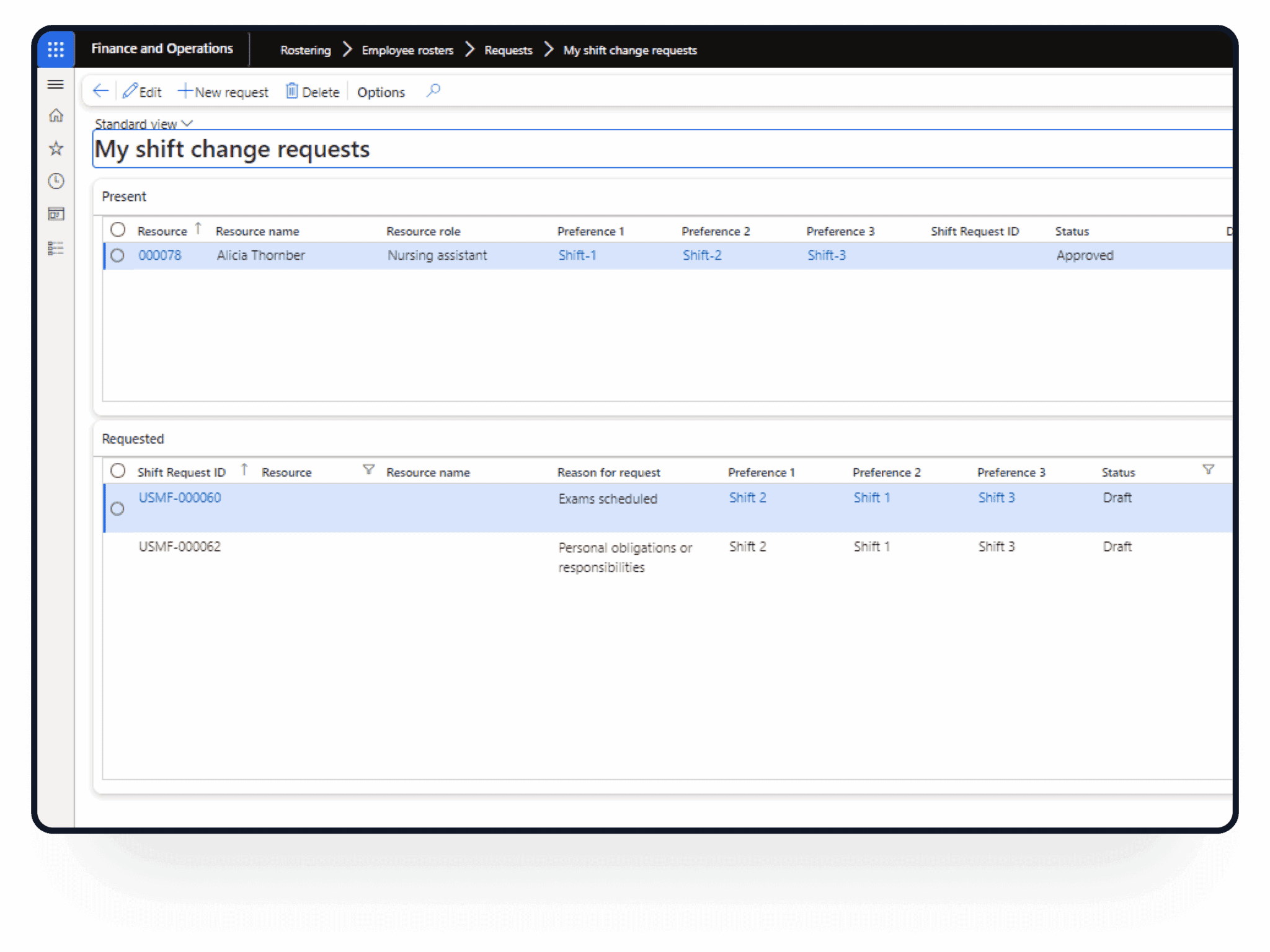The height and width of the screenshot is (952, 1270).
Task: Click Draft status in USMF-000062 row
Action: (x=1117, y=547)
